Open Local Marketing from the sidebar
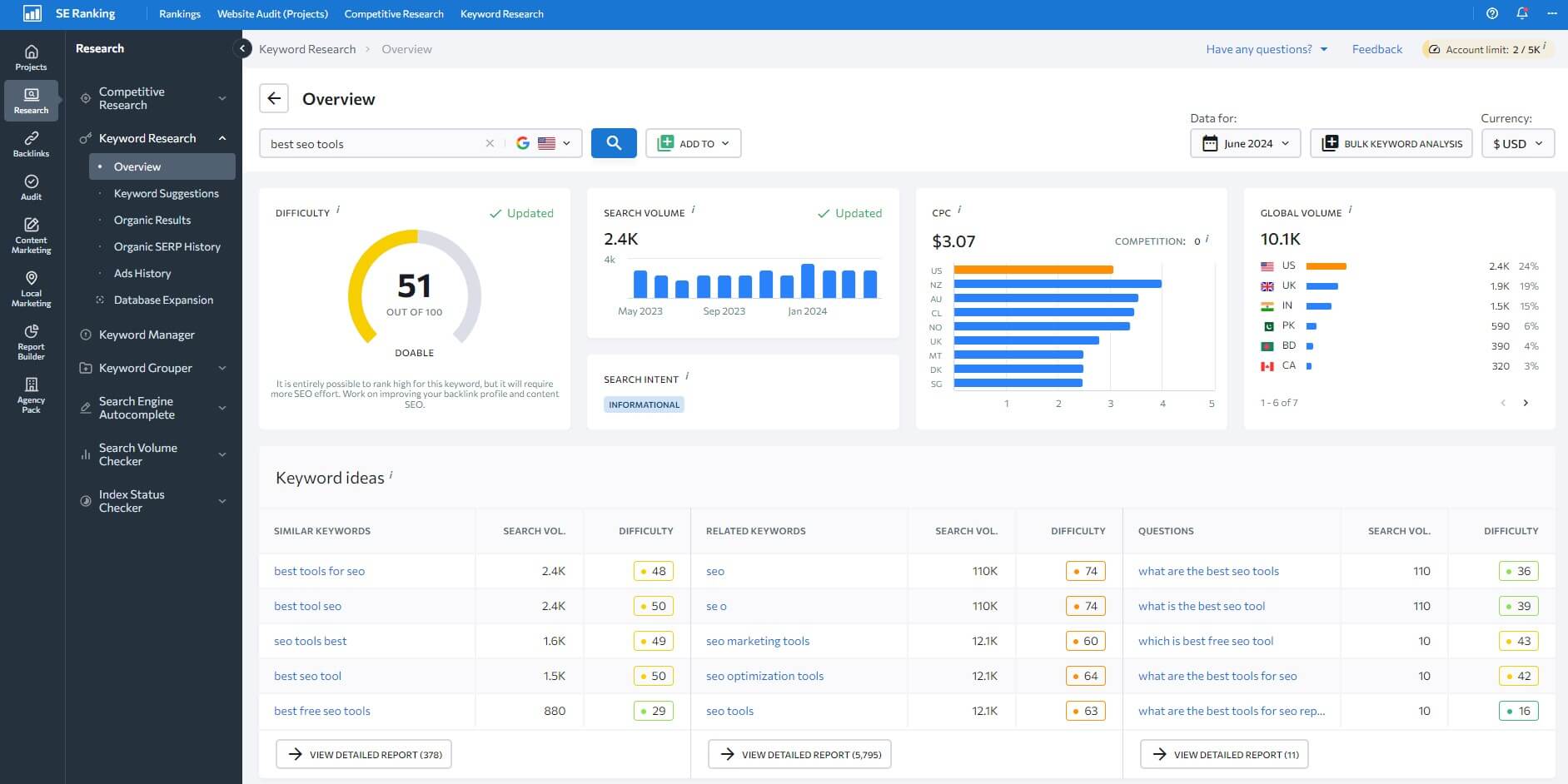1568x784 pixels. pyautogui.click(x=31, y=289)
